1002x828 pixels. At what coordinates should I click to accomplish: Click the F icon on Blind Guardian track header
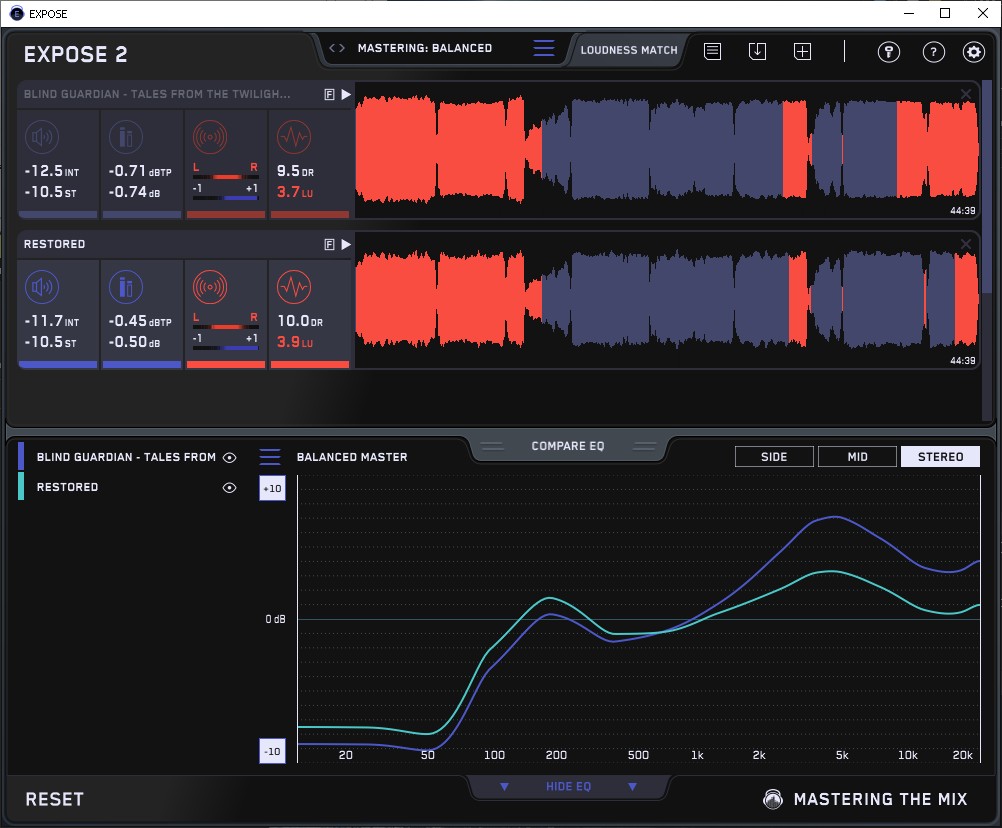click(x=329, y=95)
